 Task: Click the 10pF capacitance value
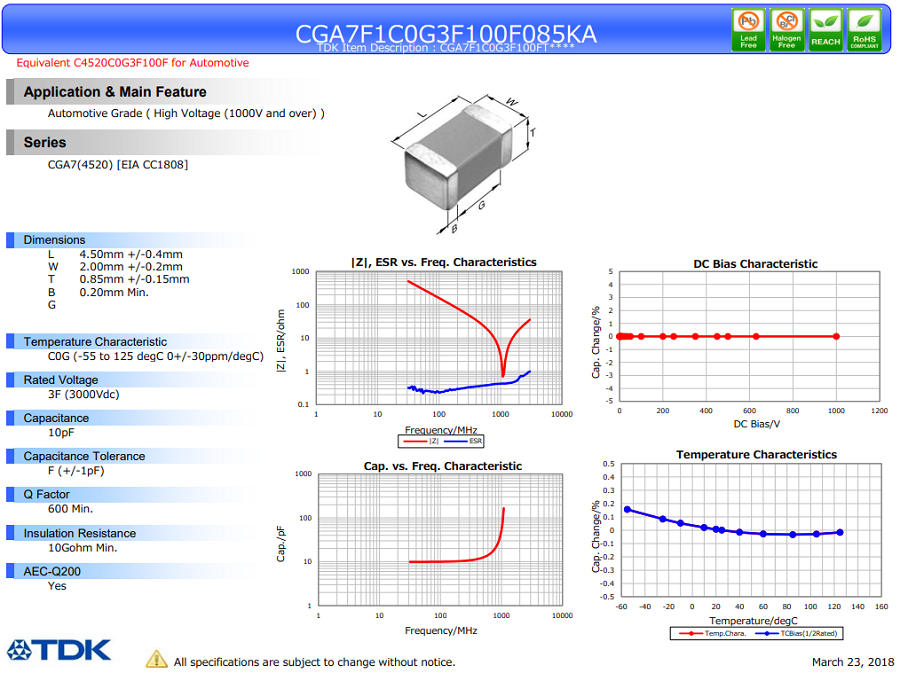coord(61,433)
